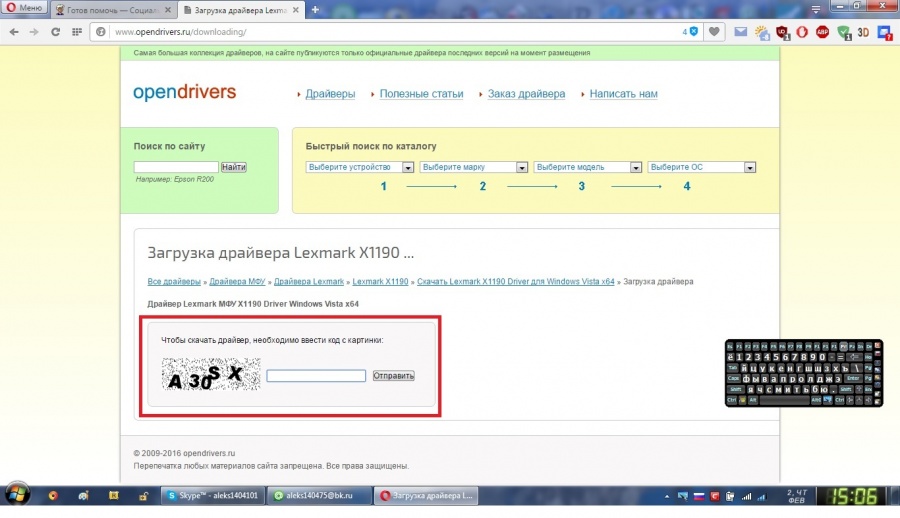Screen dimensions: 900x518
Task: Click the backspace arrow key on the on-screen keyboard
Action: coord(855,357)
